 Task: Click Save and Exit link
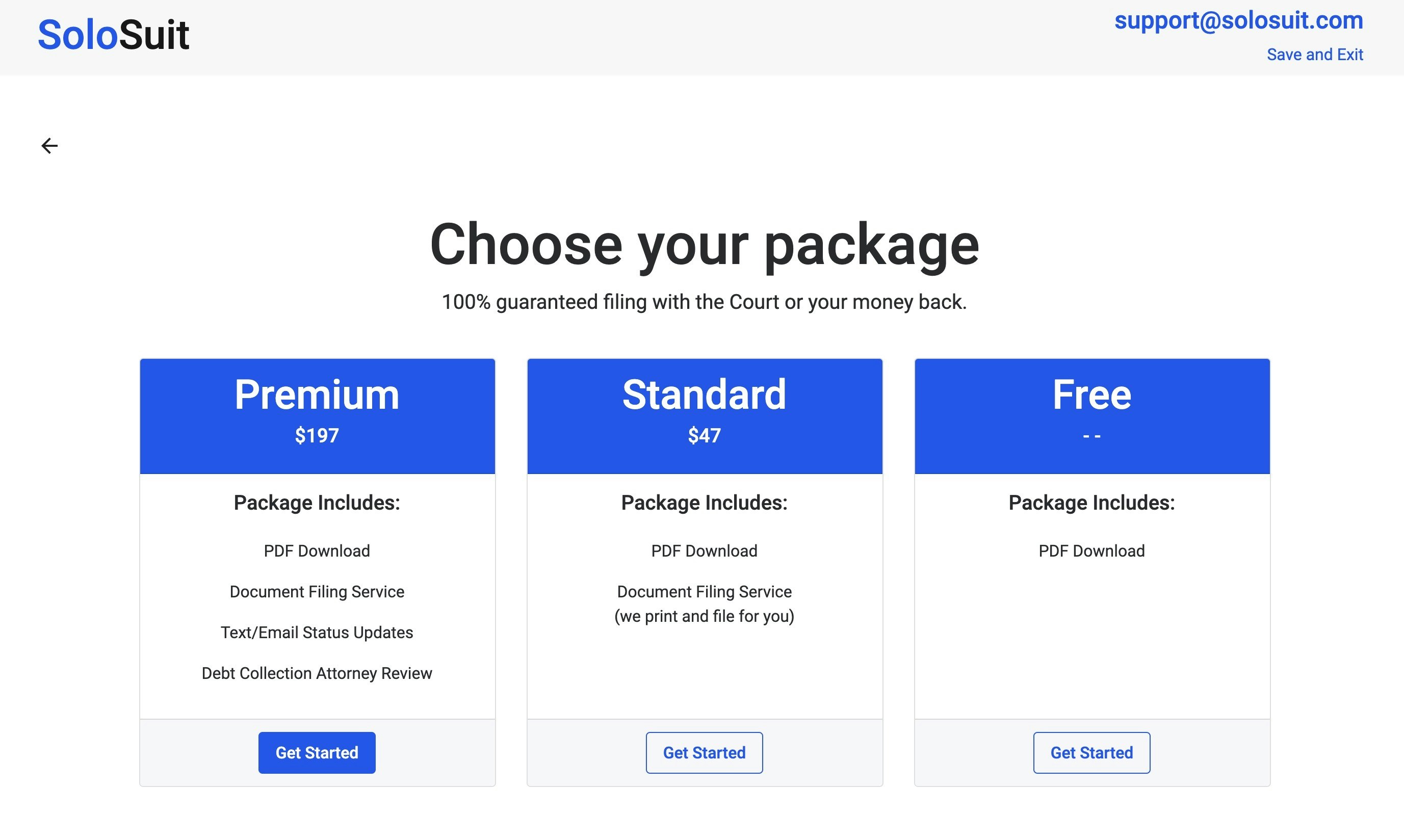1314,55
